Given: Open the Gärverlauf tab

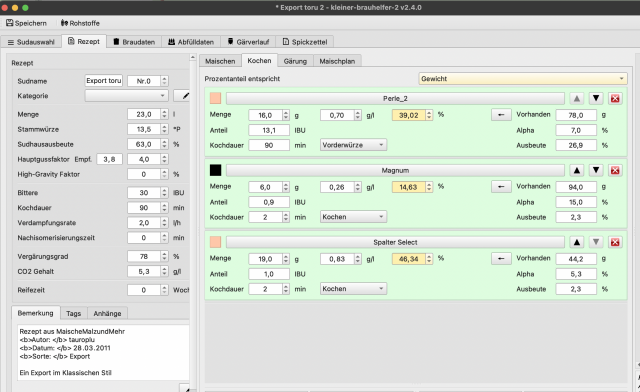Looking at the screenshot, I should (x=248, y=42).
